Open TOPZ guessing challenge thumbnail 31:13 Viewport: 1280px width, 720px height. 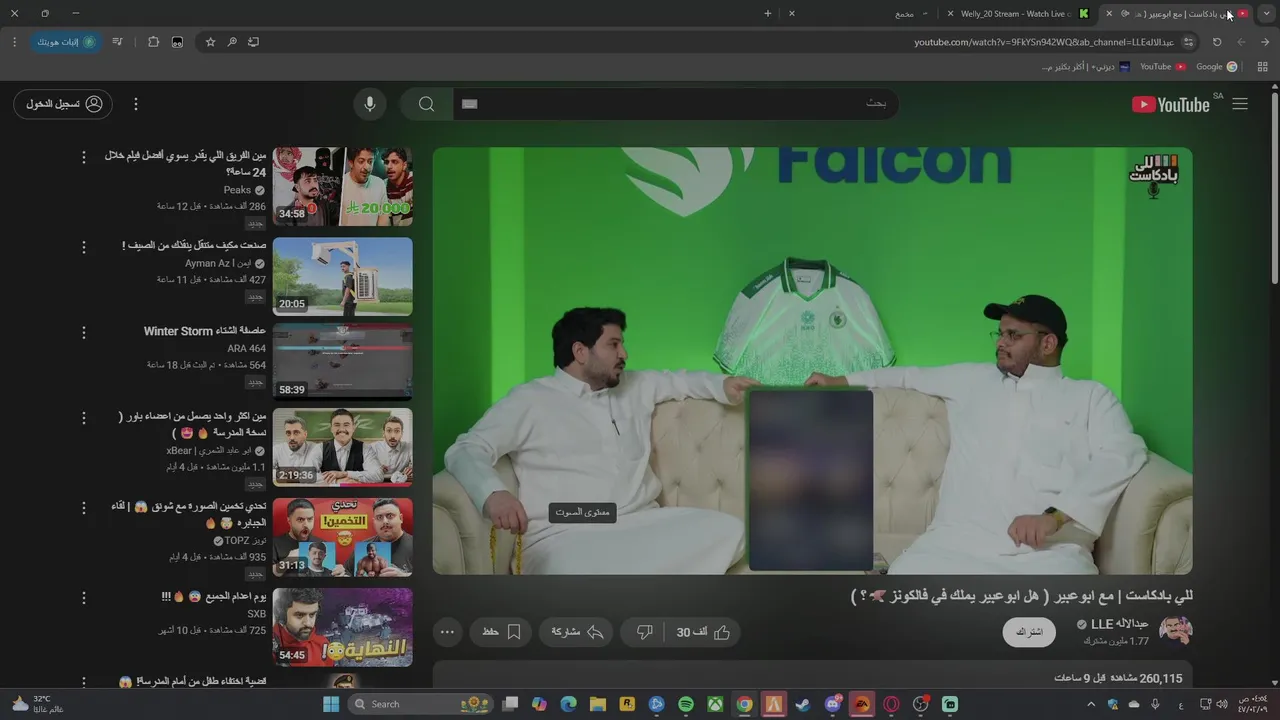(x=342, y=537)
